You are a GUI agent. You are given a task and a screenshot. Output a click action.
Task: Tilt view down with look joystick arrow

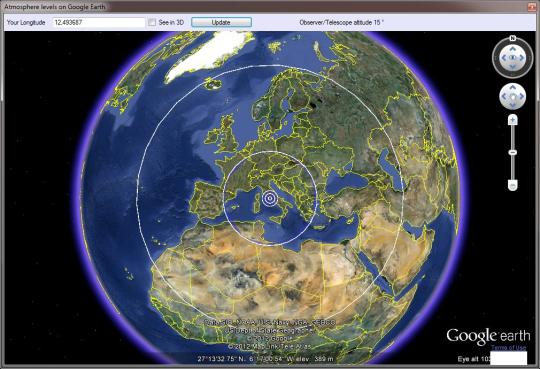pyautogui.click(x=513, y=66)
